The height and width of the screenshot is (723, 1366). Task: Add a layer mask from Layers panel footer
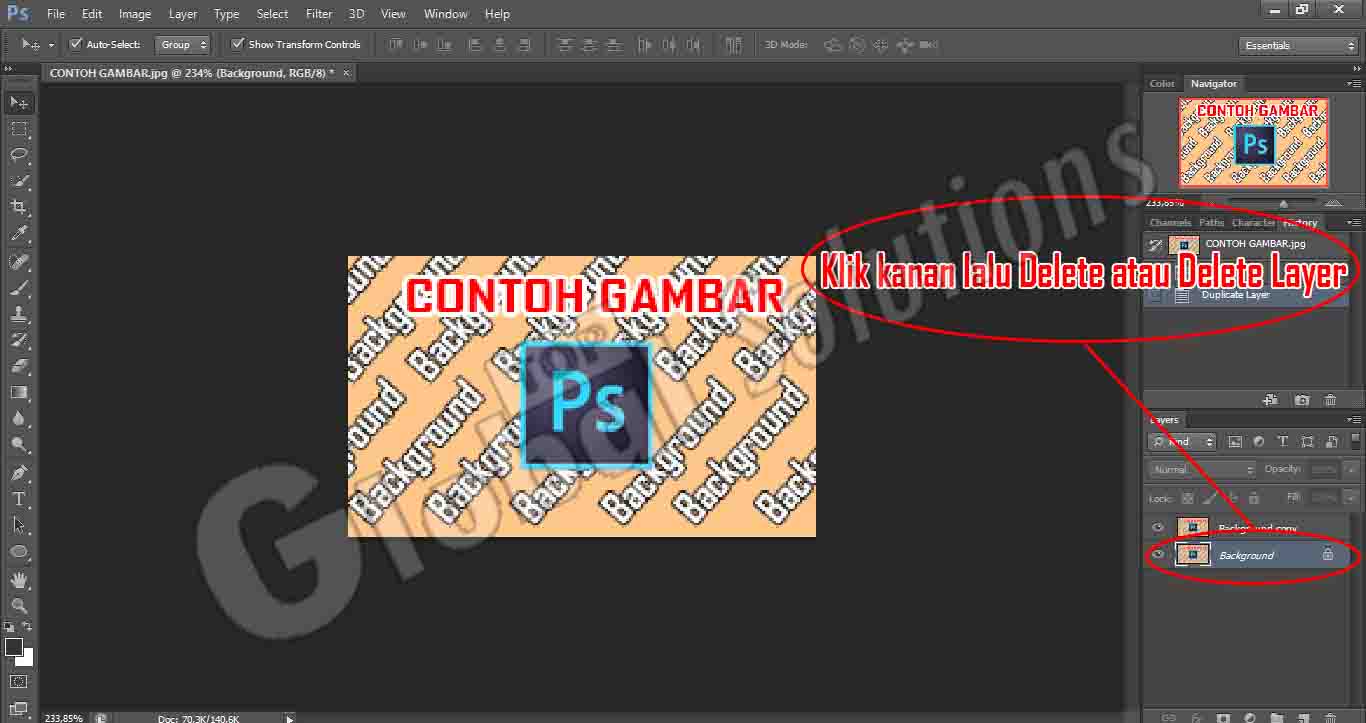[1222, 717]
